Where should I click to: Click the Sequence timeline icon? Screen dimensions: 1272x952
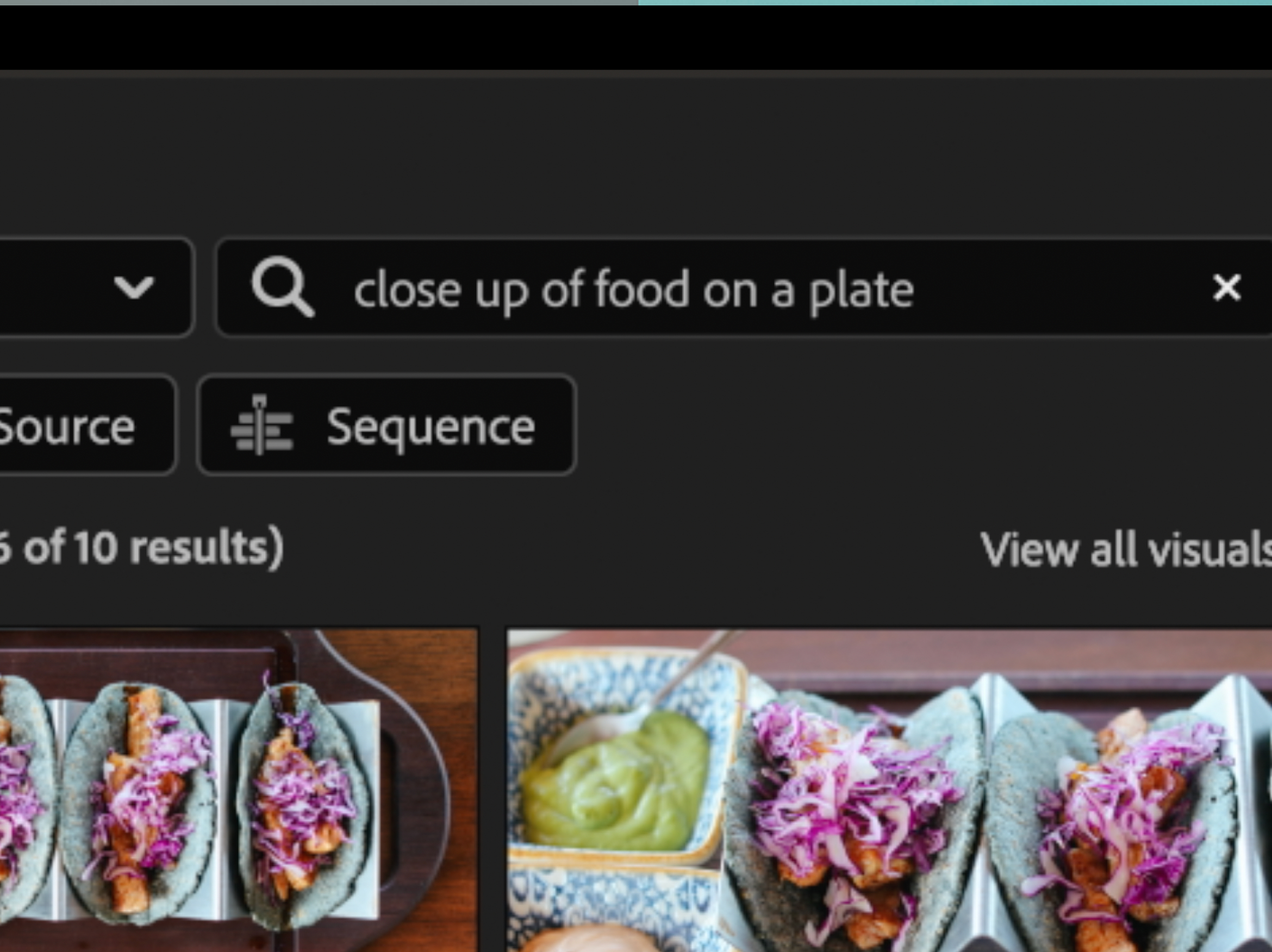point(261,425)
